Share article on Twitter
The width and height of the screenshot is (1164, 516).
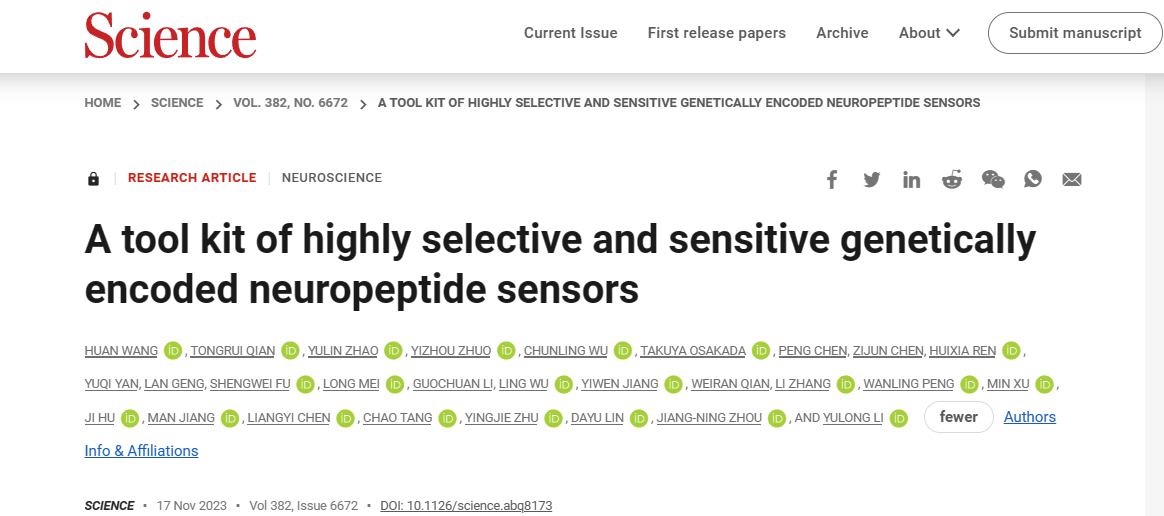click(872, 180)
